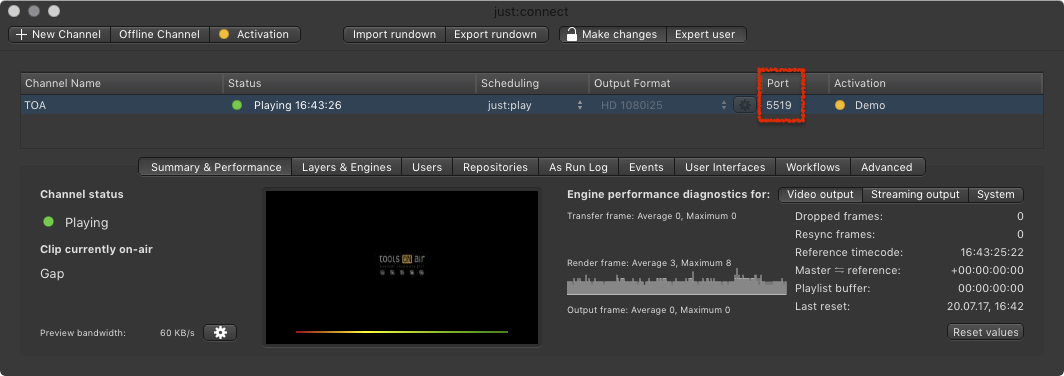This screenshot has width=1064, height=376.
Task: Click the Reference timecode value 16:43:25:22
Action: [991, 252]
